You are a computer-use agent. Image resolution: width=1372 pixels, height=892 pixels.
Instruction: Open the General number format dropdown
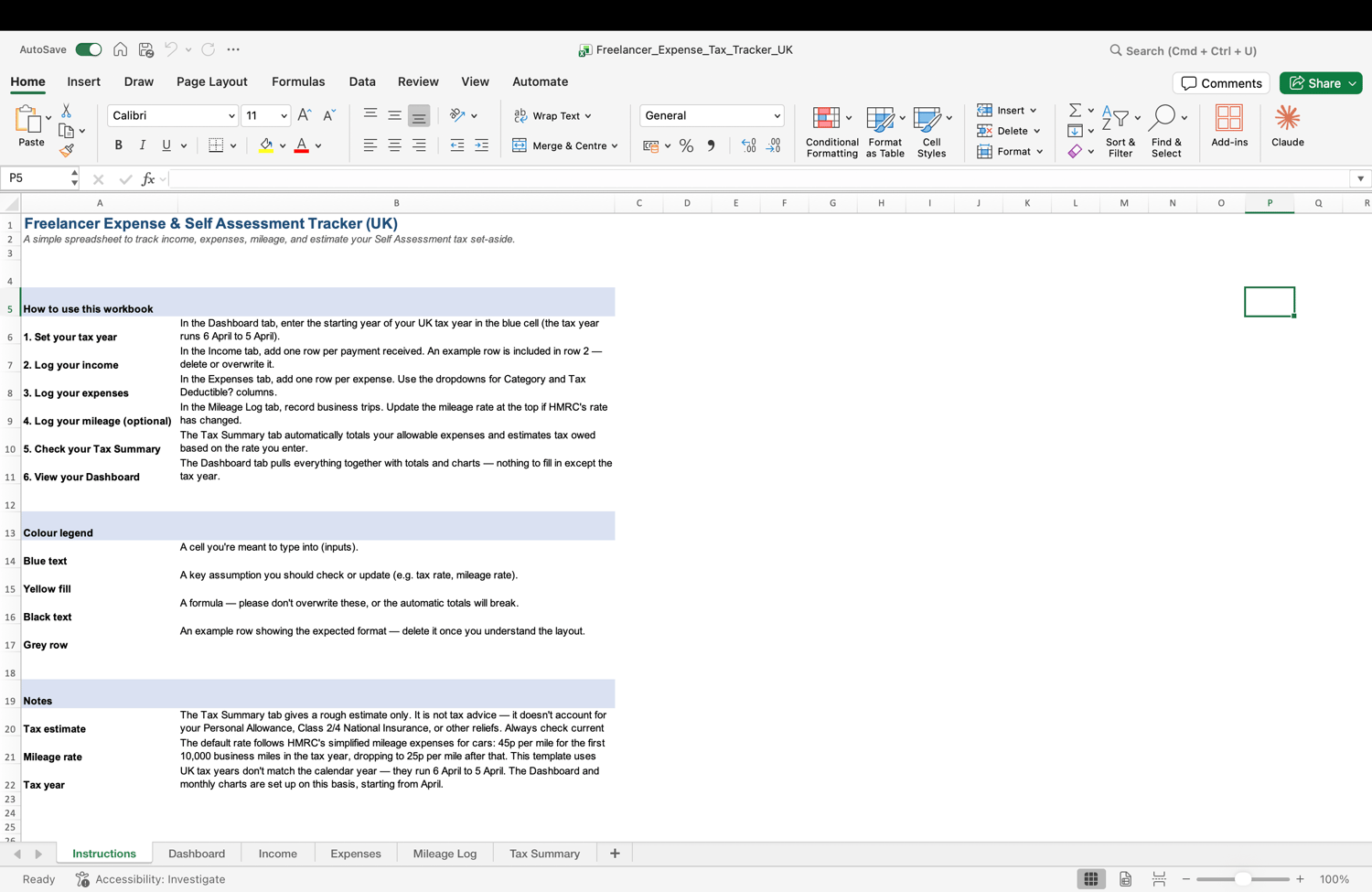click(777, 116)
